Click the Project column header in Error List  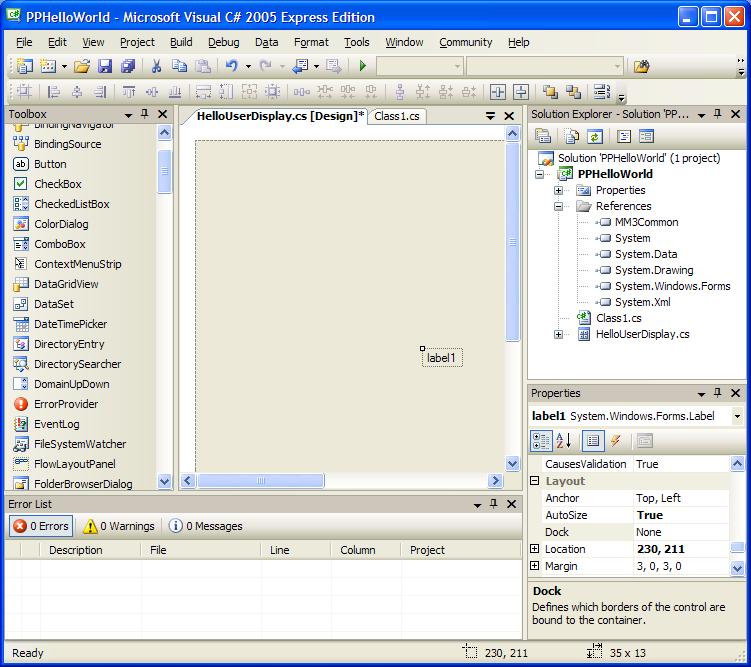pos(460,550)
